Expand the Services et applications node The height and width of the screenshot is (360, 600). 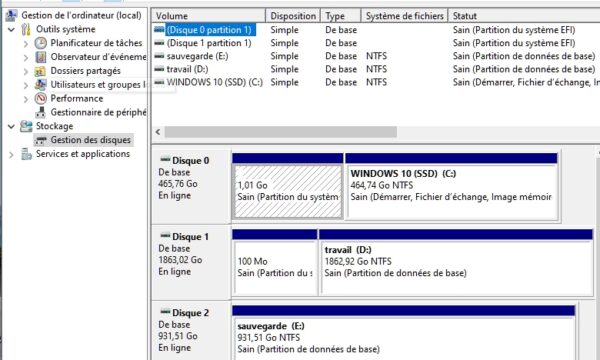[x=11, y=155]
